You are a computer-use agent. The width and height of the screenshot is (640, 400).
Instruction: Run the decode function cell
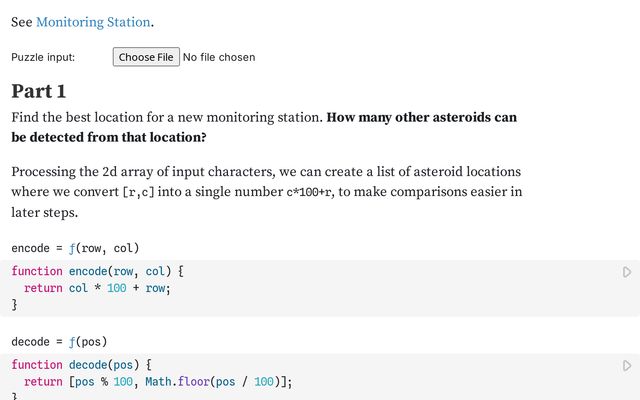tap(627, 366)
